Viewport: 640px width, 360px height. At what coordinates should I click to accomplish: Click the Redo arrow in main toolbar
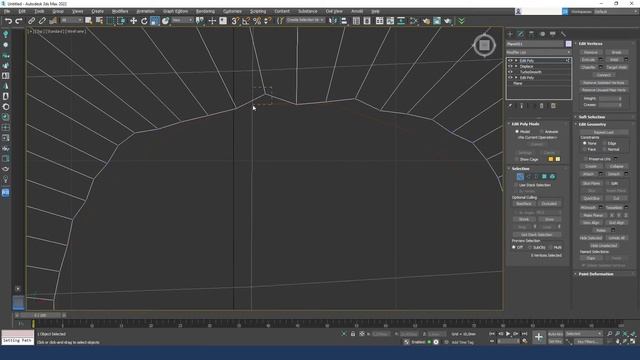(x=19, y=21)
